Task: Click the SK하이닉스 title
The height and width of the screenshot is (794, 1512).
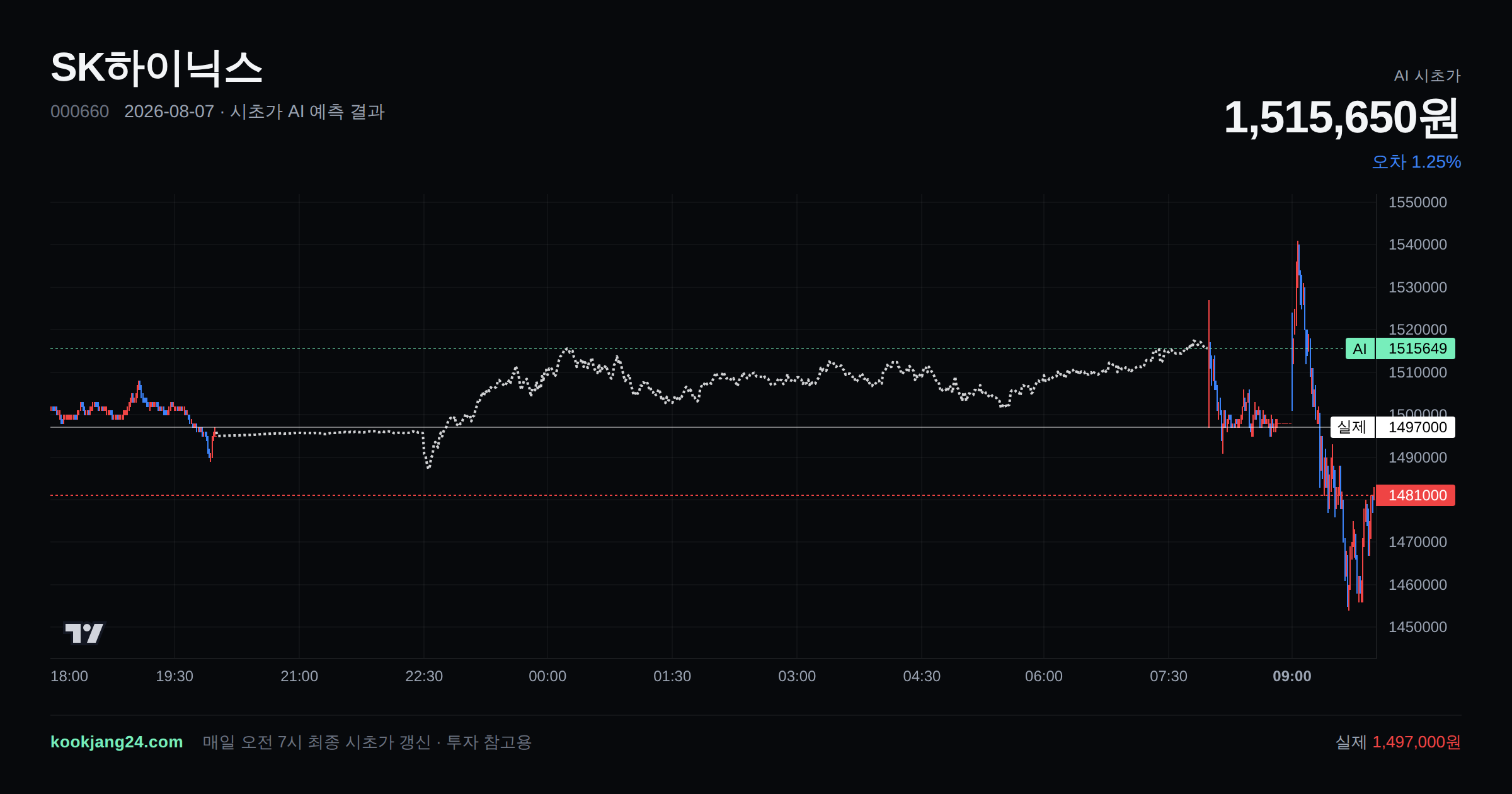Action: point(156,67)
